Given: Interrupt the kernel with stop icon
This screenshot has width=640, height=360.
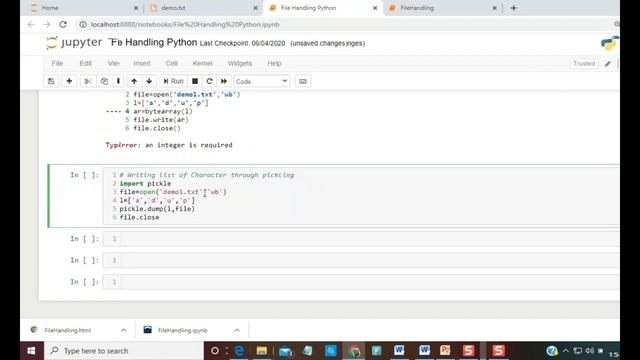Looking at the screenshot, I should coord(195,81).
